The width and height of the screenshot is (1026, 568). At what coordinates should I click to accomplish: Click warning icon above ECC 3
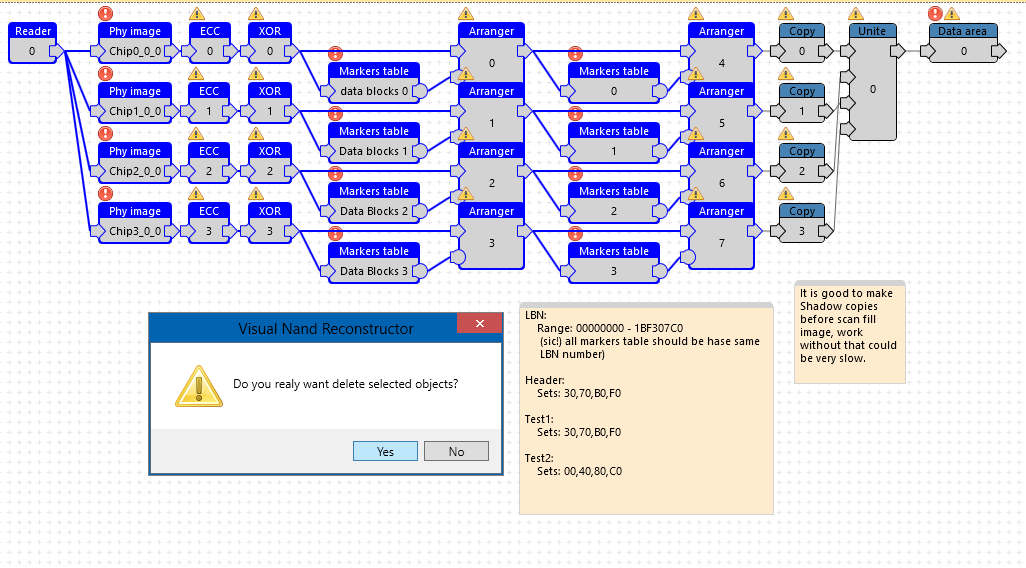point(196,194)
